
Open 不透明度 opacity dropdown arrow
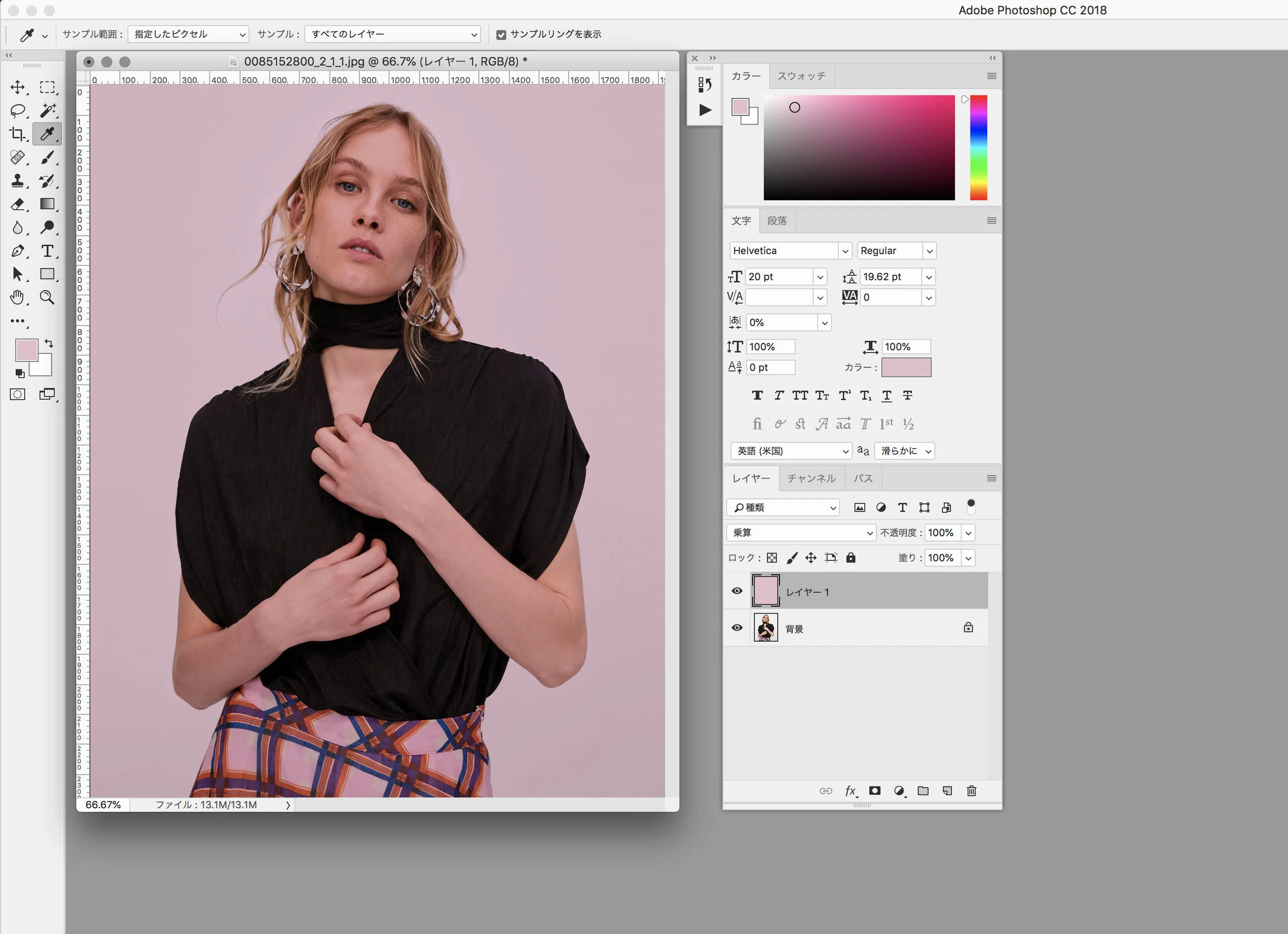(968, 533)
